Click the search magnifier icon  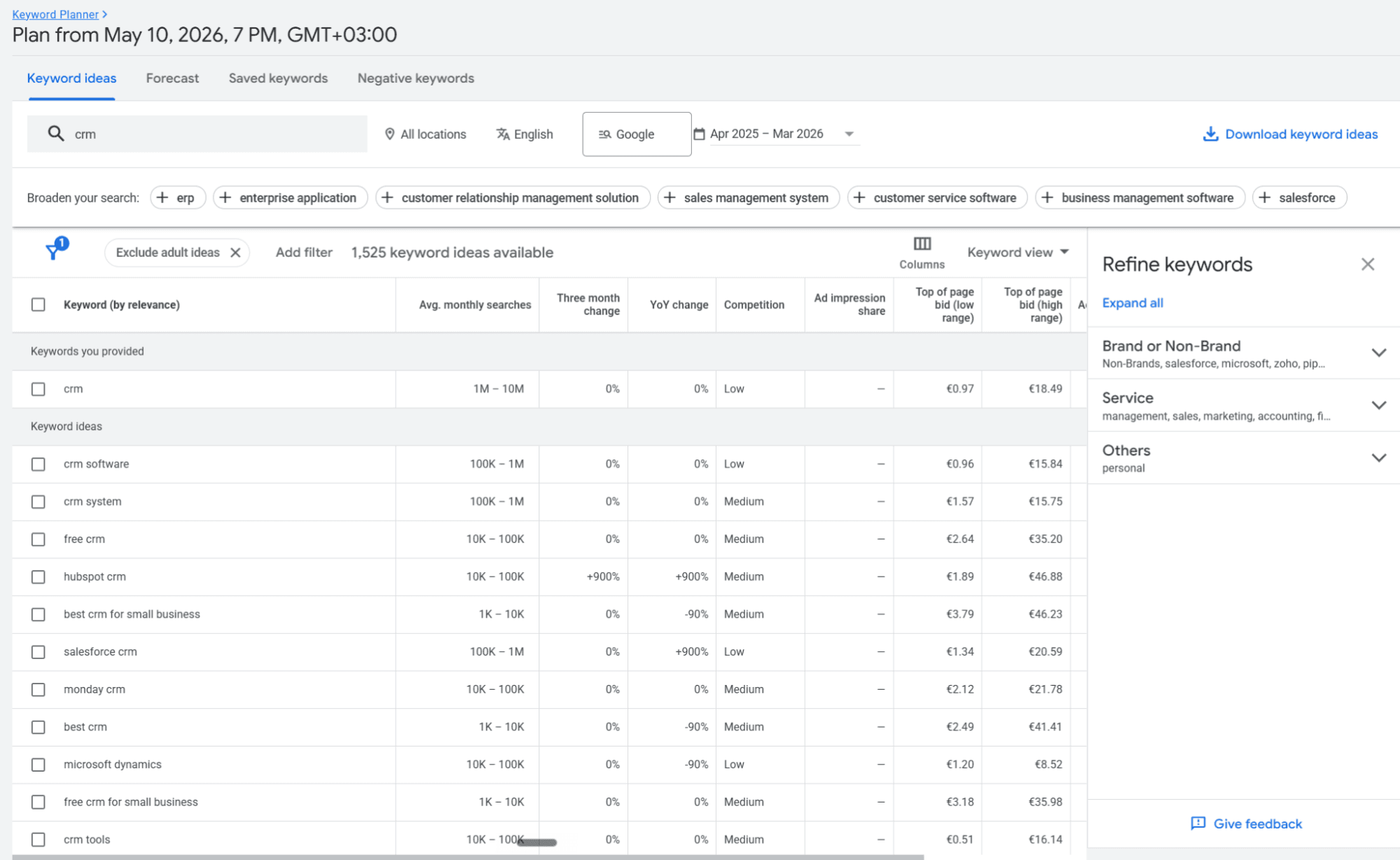click(55, 133)
